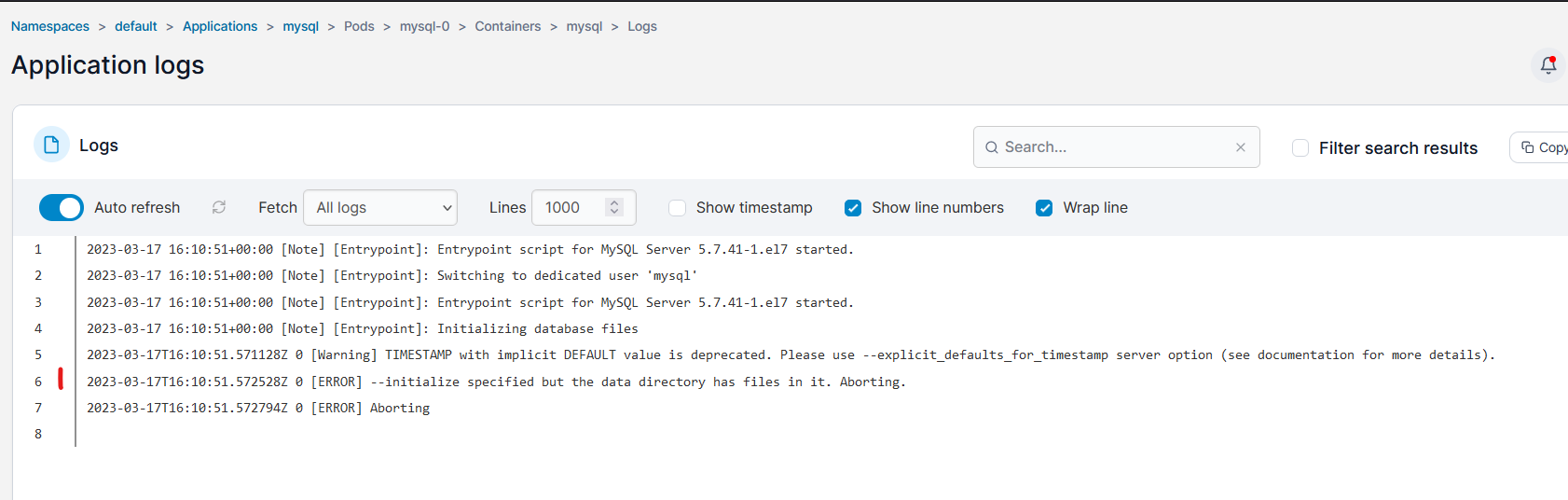Click the search magnifier icon
The width and height of the screenshot is (1568, 500).
(992, 147)
